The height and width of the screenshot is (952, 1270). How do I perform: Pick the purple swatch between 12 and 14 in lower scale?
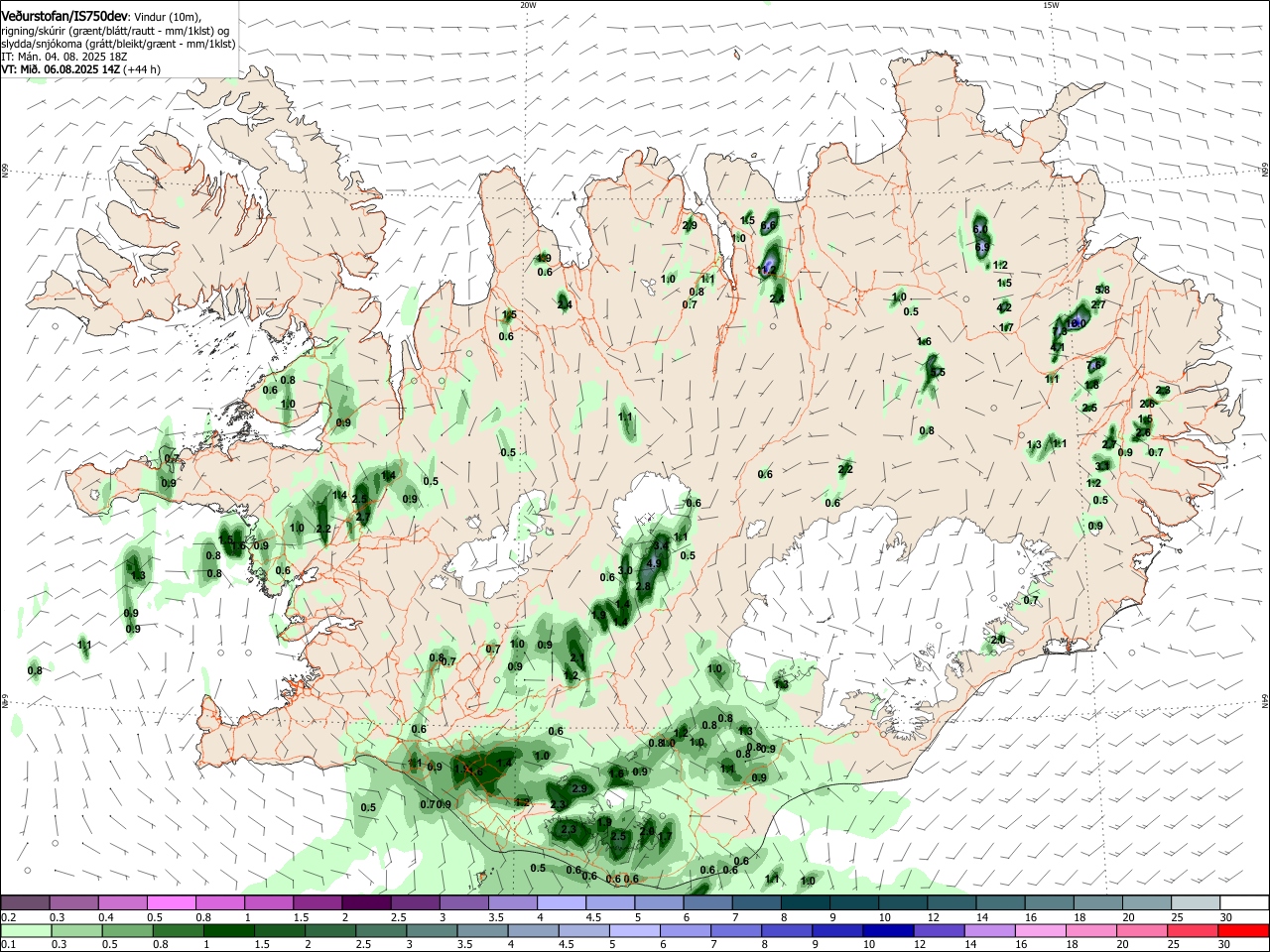click(939, 930)
